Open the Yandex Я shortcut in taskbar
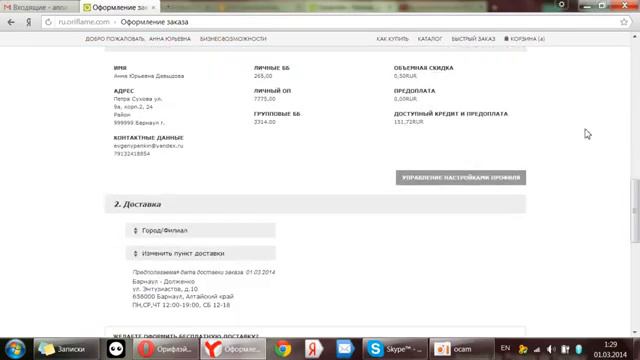The height and width of the screenshot is (360, 640). point(313,349)
